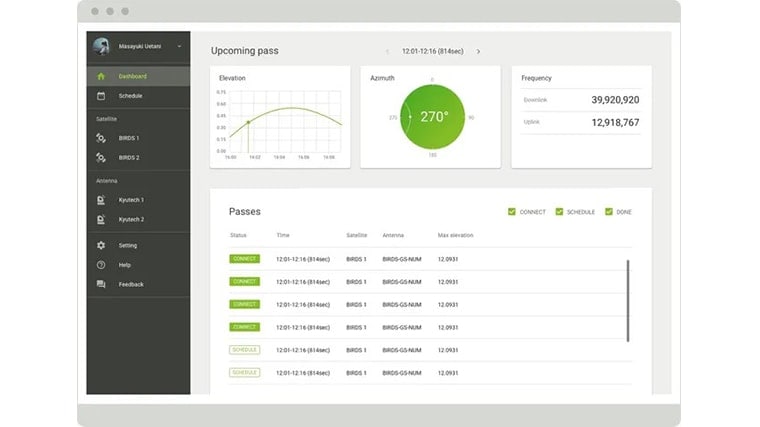Image resolution: width=760 pixels, height=427 pixels.
Task: Expand the Masayuki Uetani user dropdown
Action: (x=180, y=46)
